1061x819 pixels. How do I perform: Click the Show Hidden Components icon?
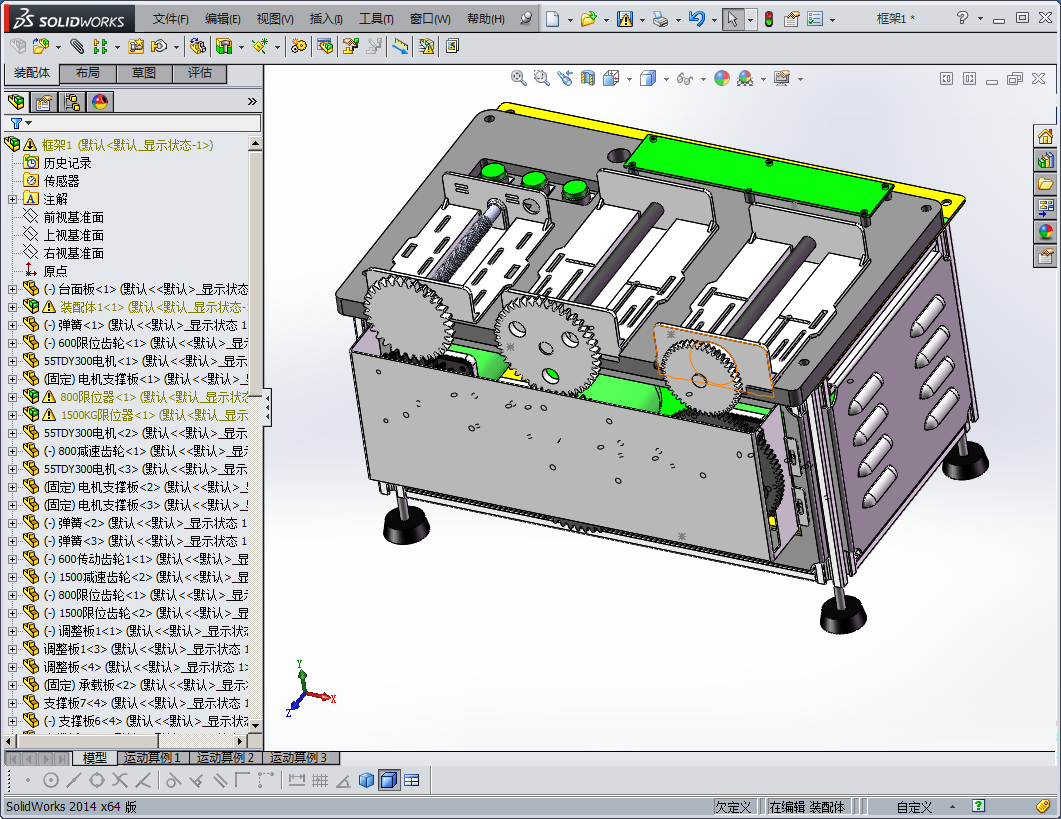[x=198, y=46]
